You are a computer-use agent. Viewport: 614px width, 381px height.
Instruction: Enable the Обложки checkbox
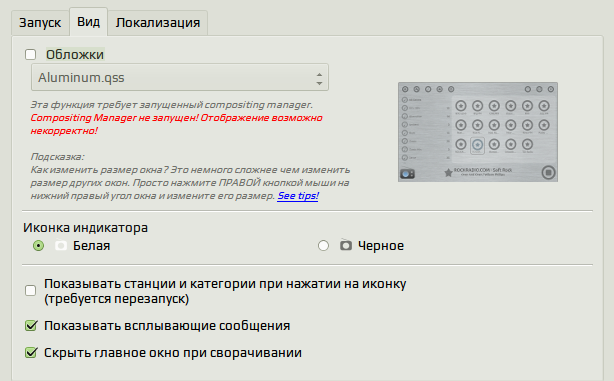coord(31,54)
